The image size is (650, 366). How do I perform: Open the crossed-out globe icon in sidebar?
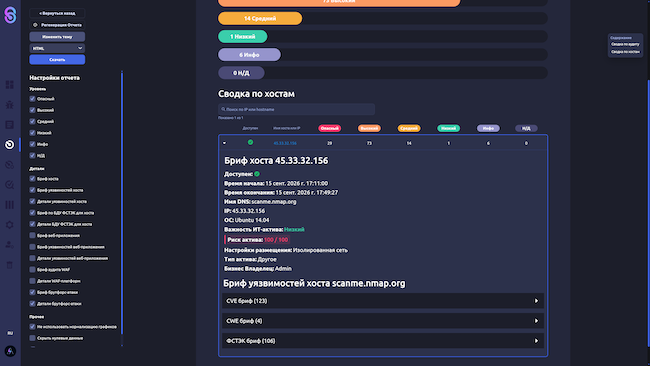tap(10, 165)
